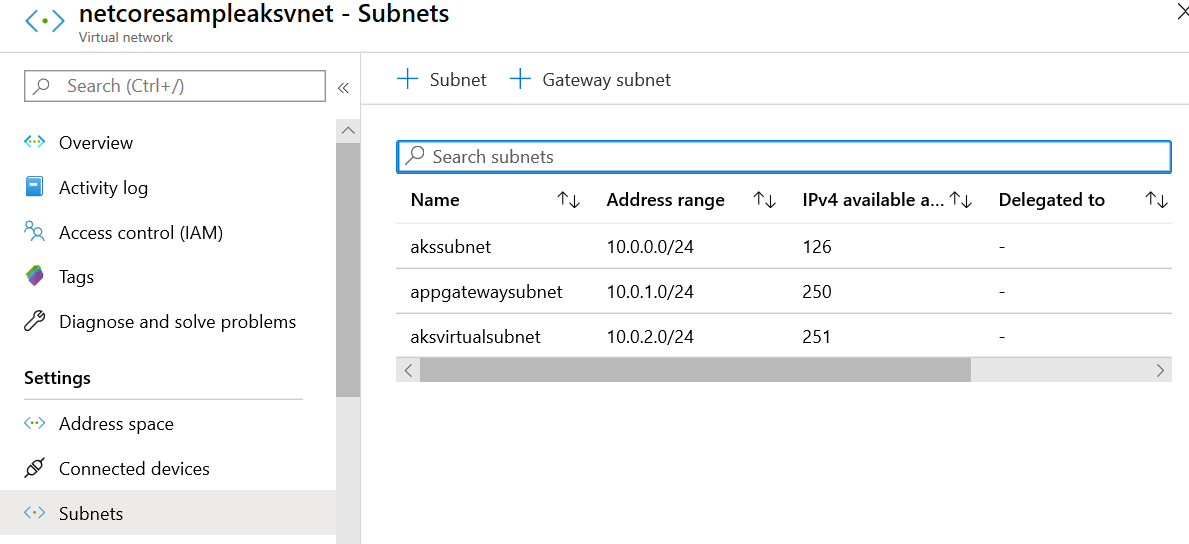Screen dimensions: 1189x544
Task: Click the virtual network icon beside title
Action: pos(44,22)
